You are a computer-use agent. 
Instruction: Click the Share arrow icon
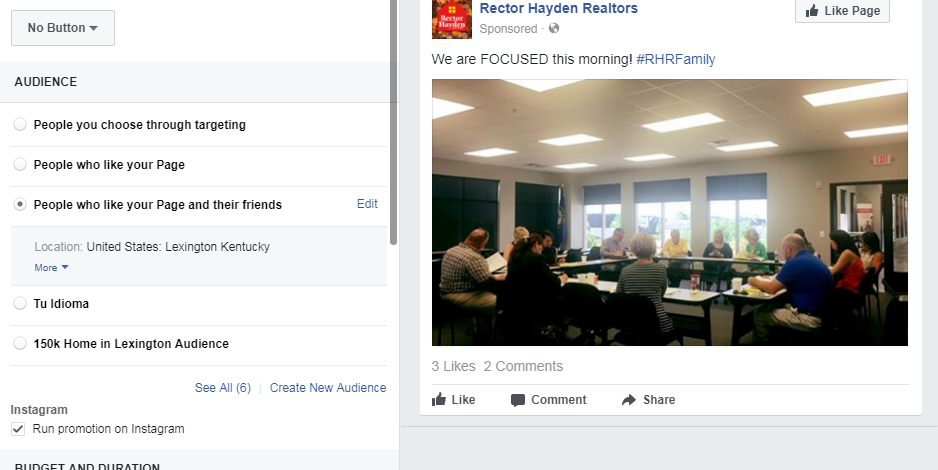629,399
